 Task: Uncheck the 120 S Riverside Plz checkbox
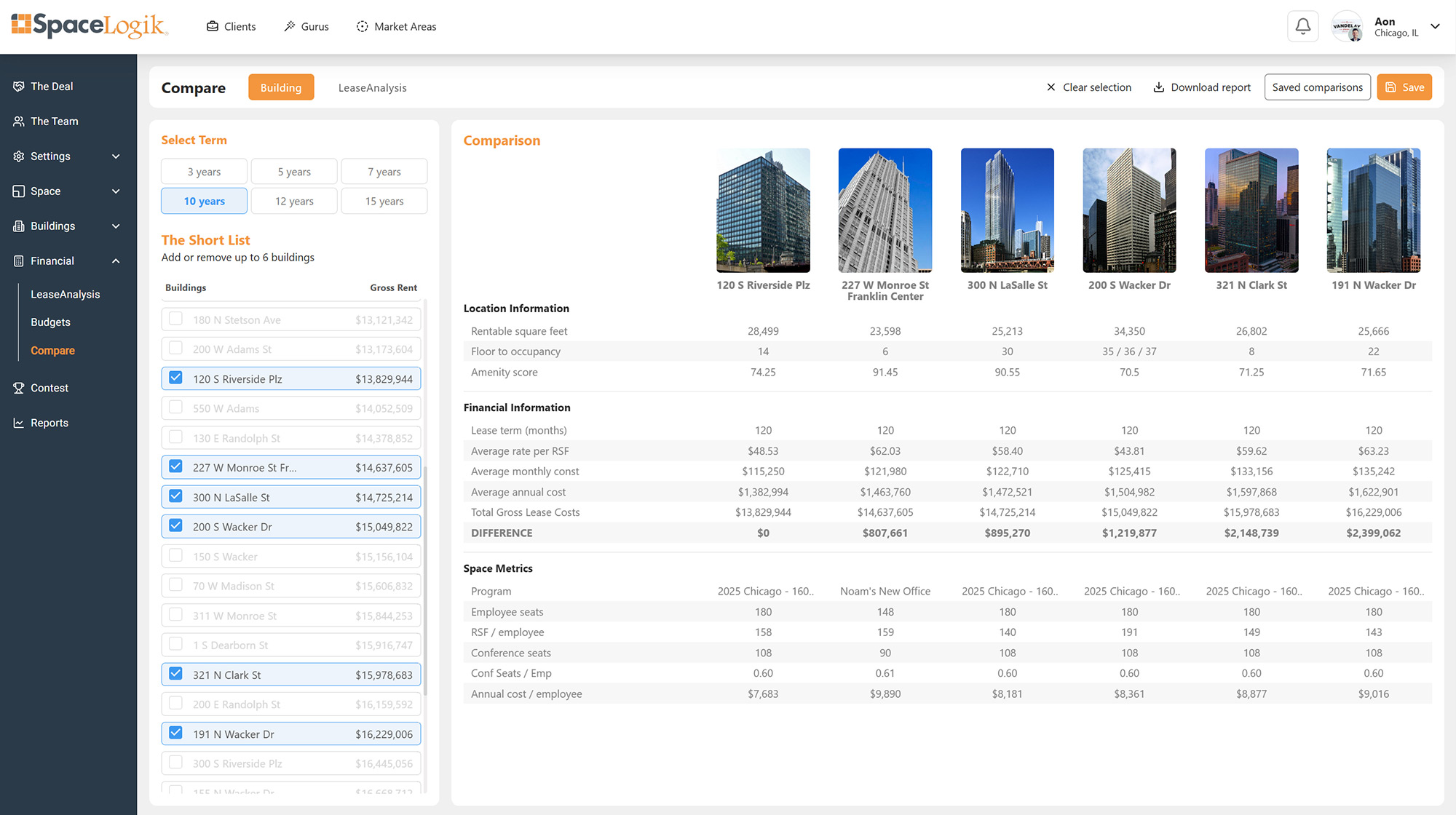point(175,378)
